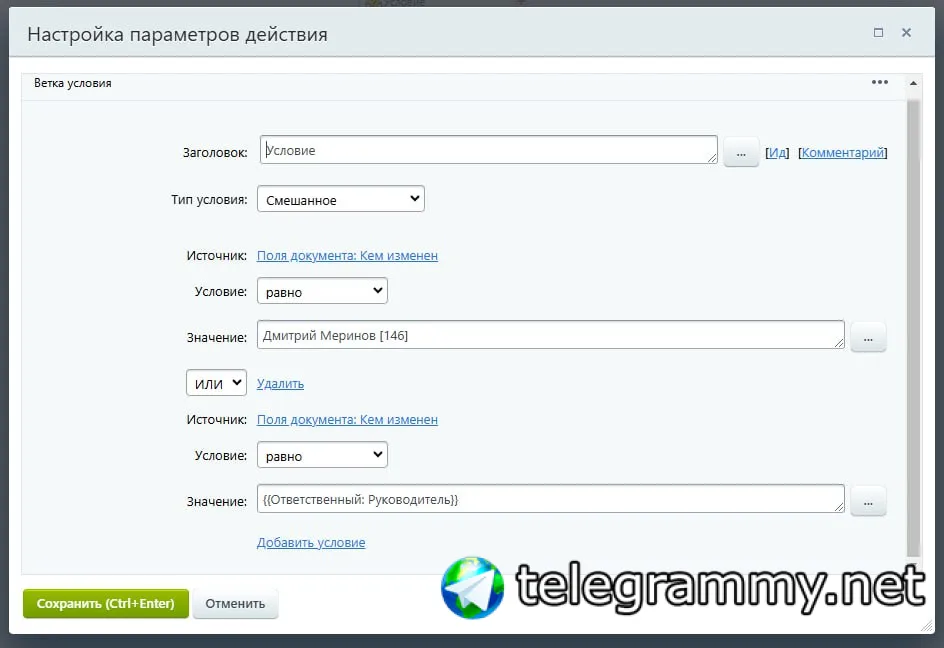Viewport: 944px width, 648px height.
Task: Open the Тип условия dropdown Смешанное
Action: click(341, 199)
